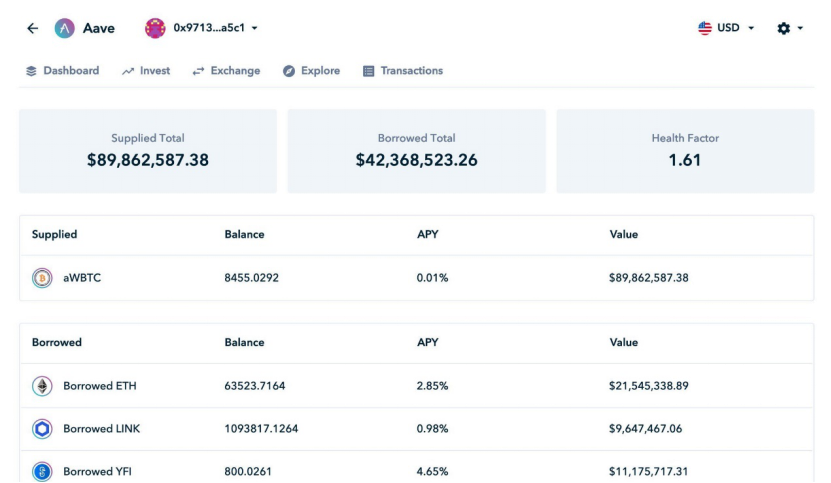Click the aWBTC token icon
The image size is (831, 483).
(42, 278)
